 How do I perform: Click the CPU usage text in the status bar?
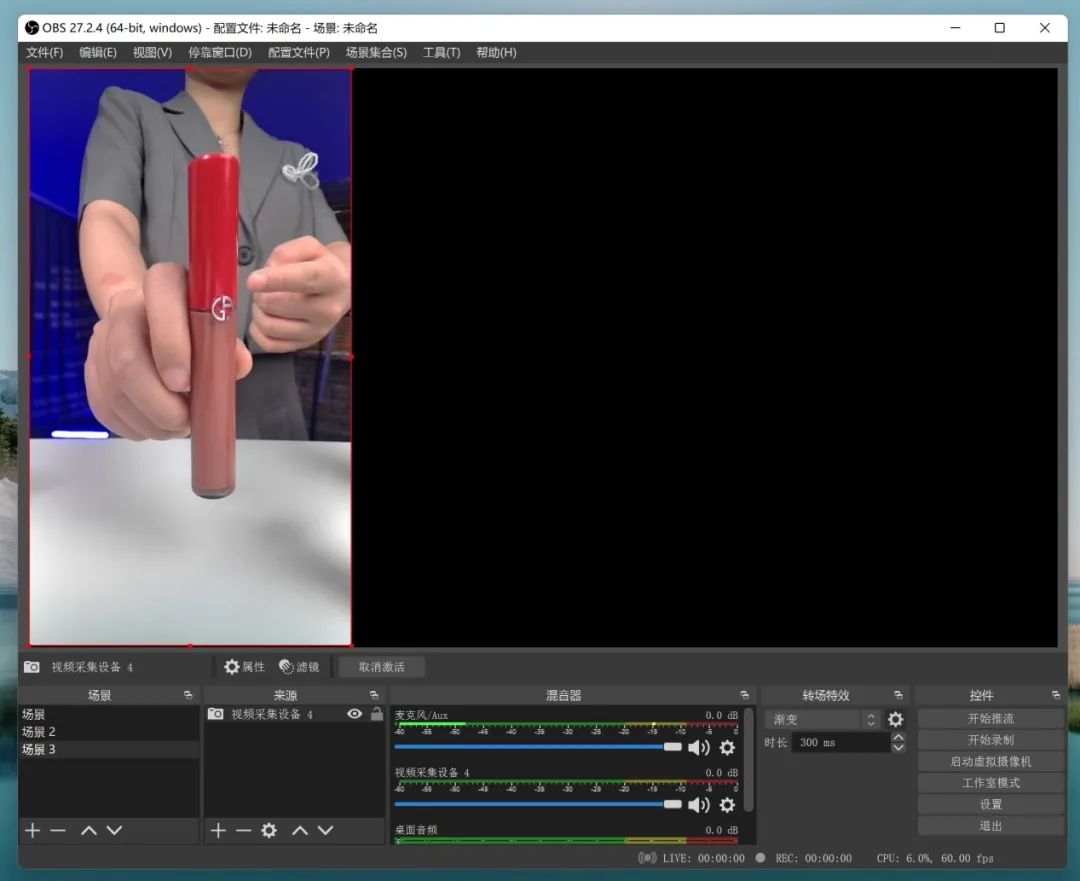(935, 858)
